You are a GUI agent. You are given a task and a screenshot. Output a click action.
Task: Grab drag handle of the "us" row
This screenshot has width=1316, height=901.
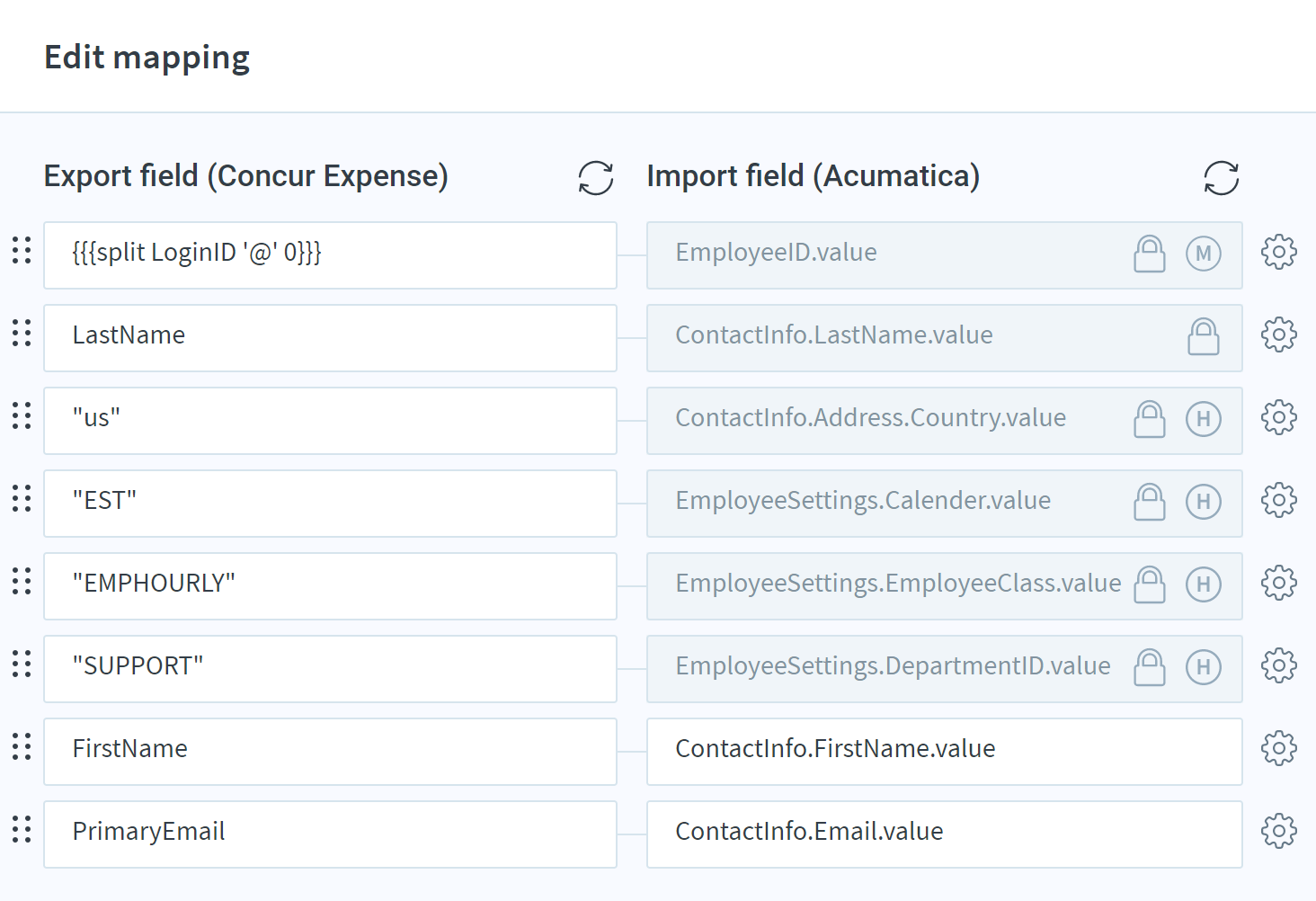click(x=22, y=415)
